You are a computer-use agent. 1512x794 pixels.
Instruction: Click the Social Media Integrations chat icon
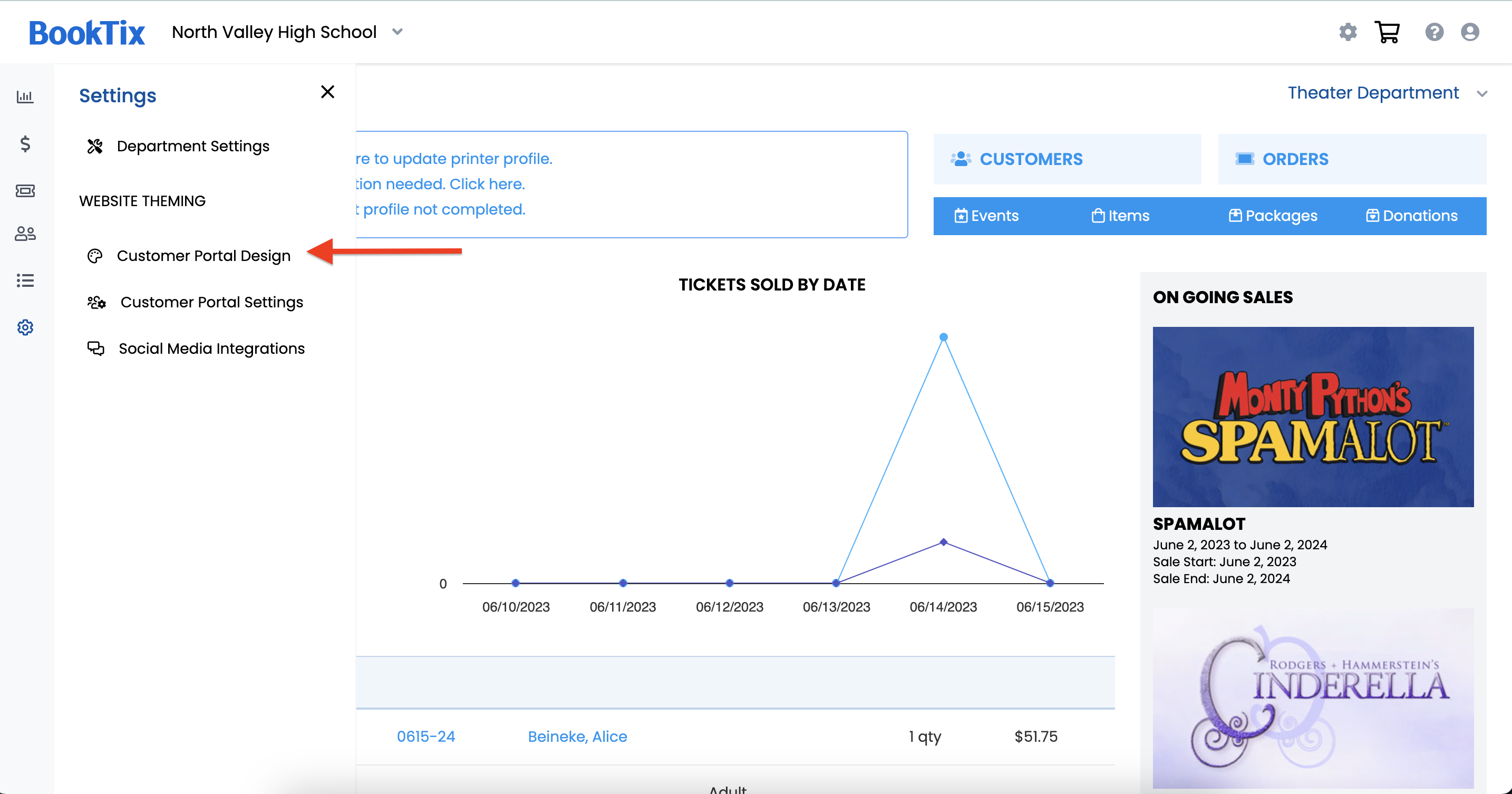pos(95,348)
